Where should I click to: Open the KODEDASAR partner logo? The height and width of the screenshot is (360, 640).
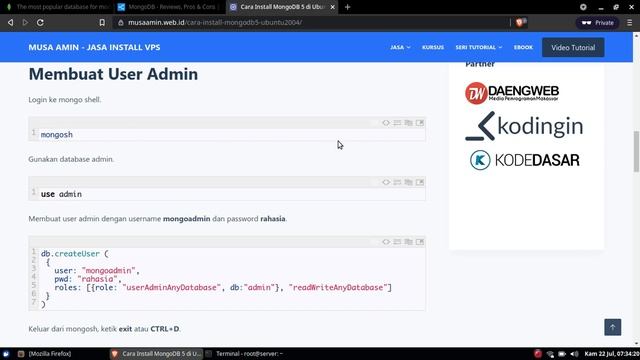(x=524, y=160)
